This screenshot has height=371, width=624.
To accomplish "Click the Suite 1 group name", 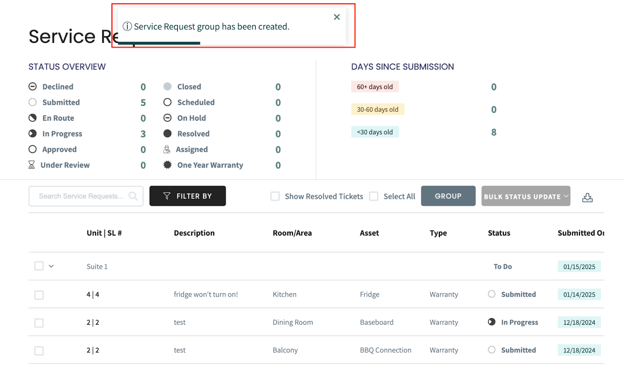I will click(97, 266).
